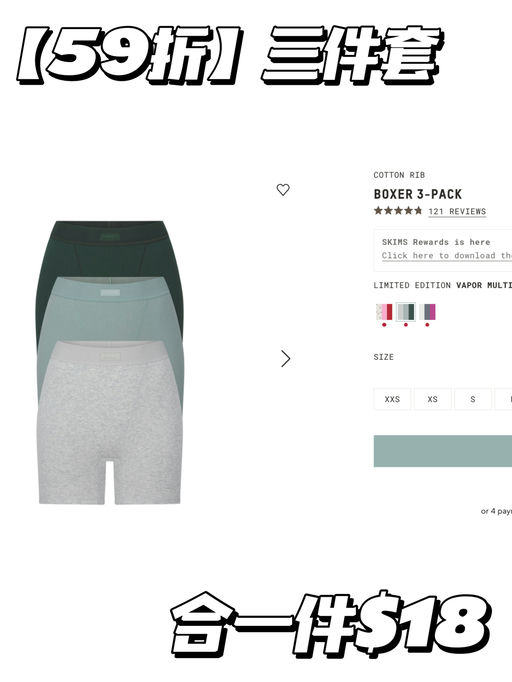The width and height of the screenshot is (512, 682).
Task: Click the COTTON RIB collection label
Action: 399,175
